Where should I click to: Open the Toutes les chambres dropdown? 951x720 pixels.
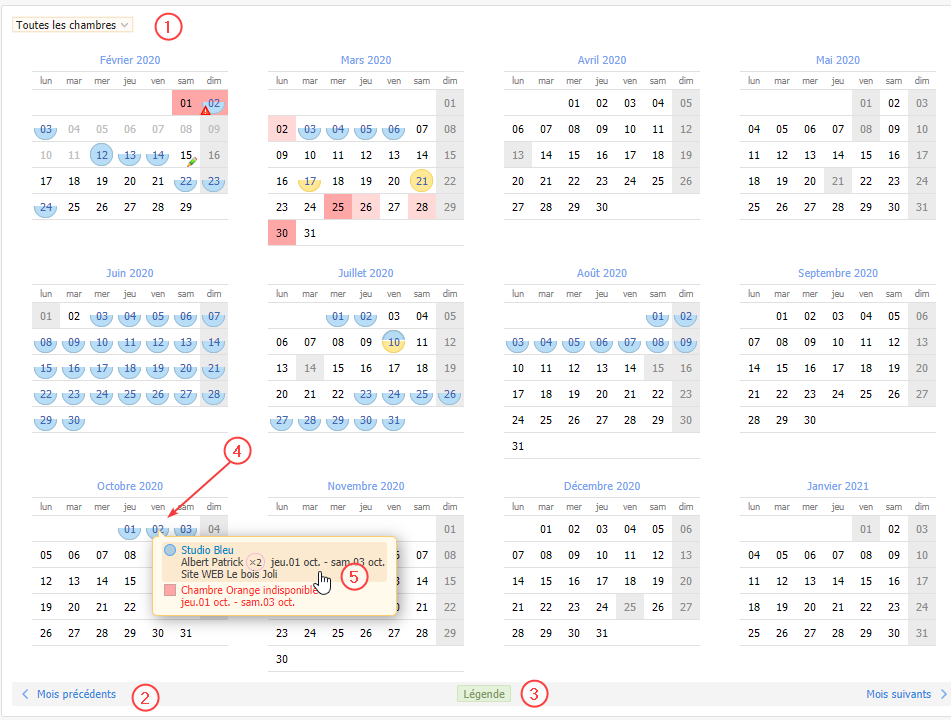(72, 25)
